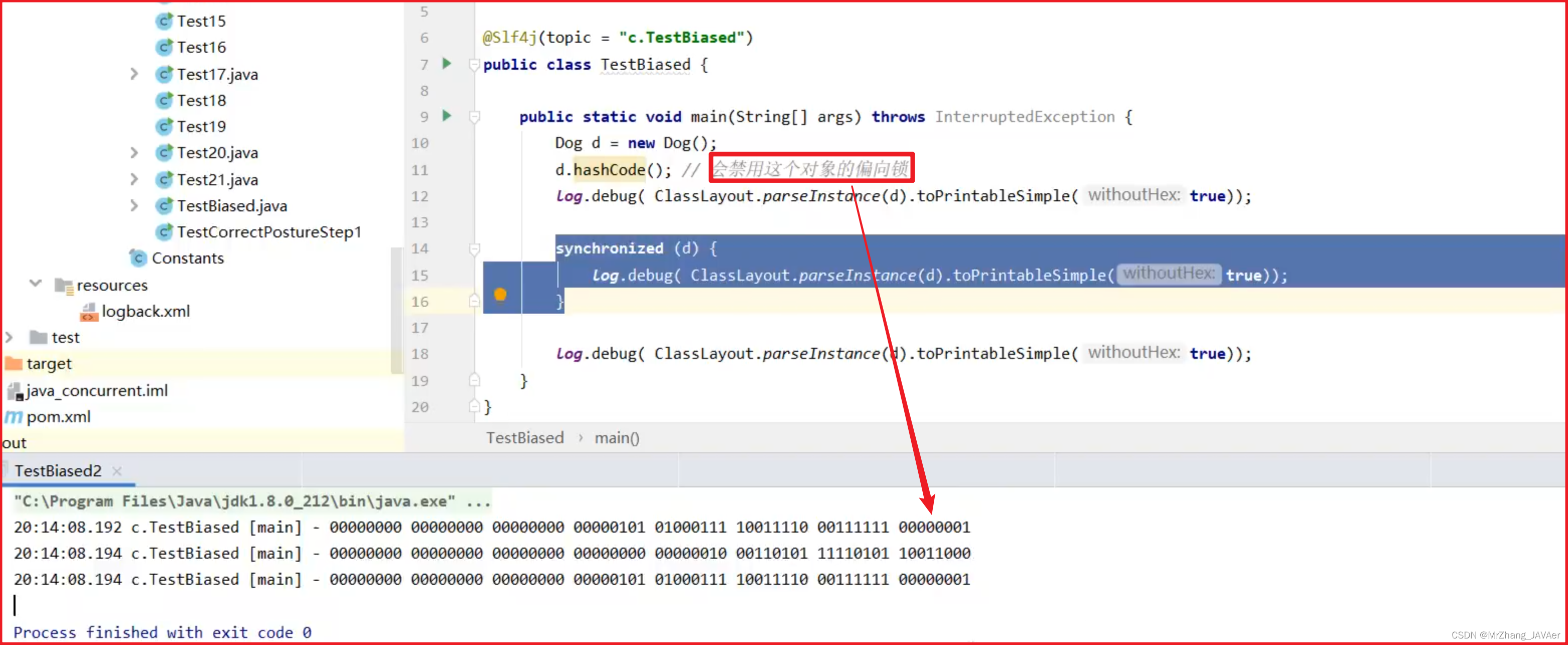Fold the synchronized block on line 14

(475, 249)
